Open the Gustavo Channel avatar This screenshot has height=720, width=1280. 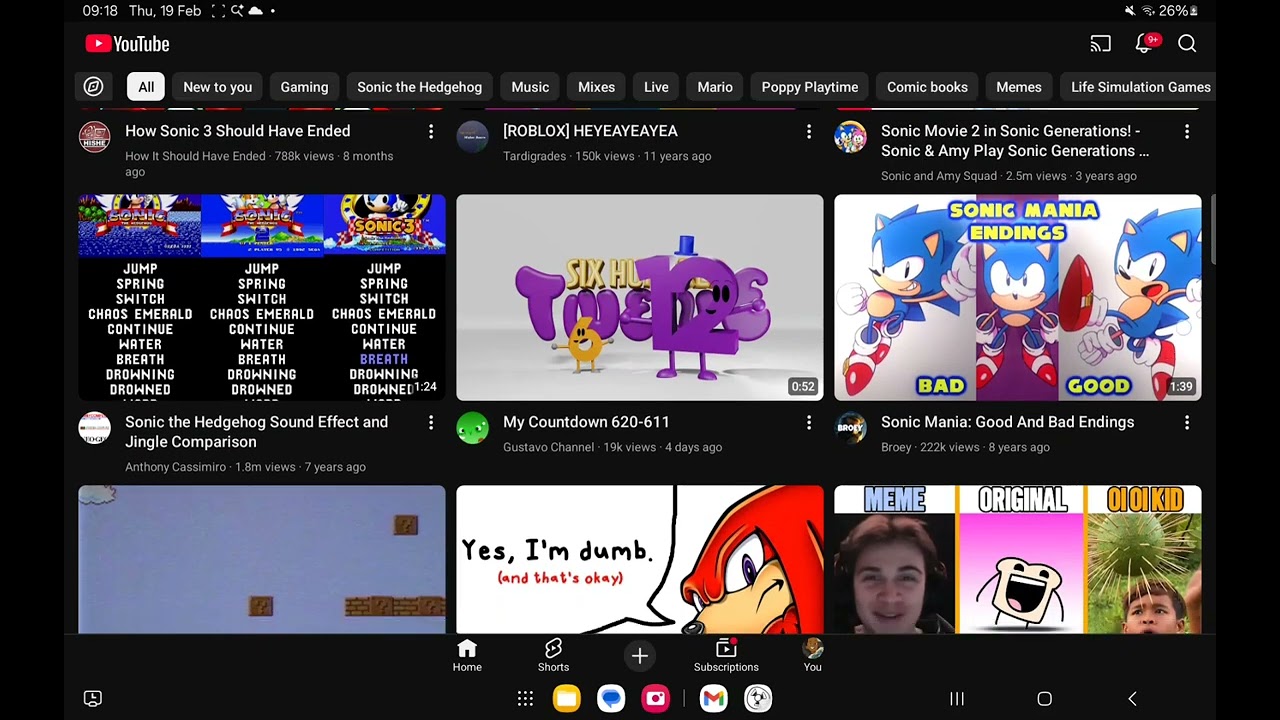pyautogui.click(x=472, y=428)
